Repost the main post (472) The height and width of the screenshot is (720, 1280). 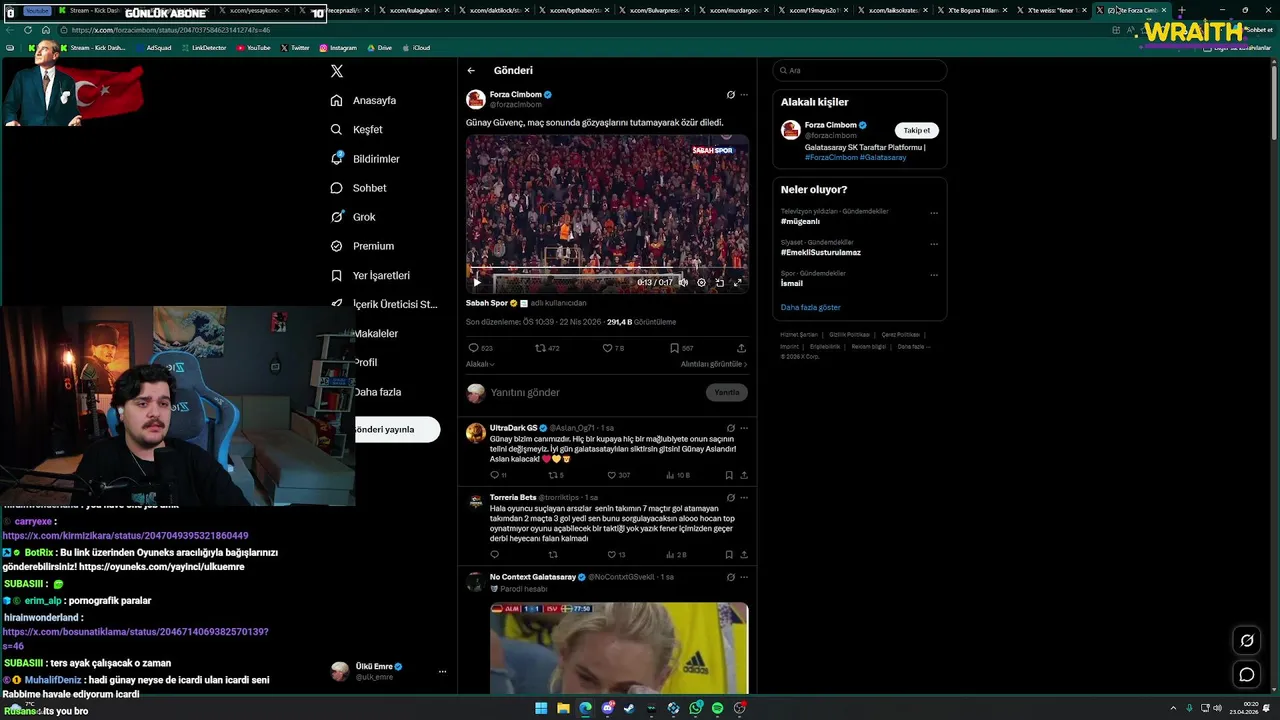[547, 348]
